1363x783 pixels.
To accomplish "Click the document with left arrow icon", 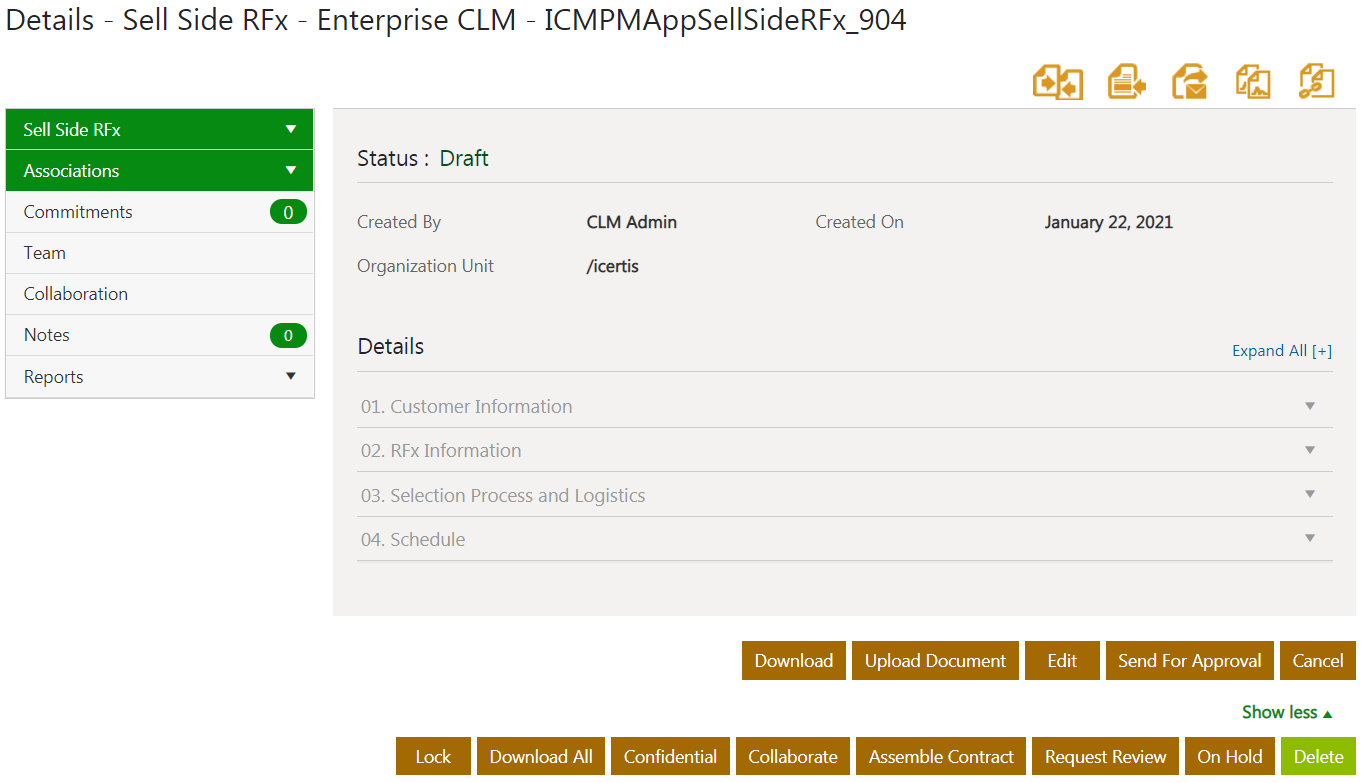I will point(1126,82).
